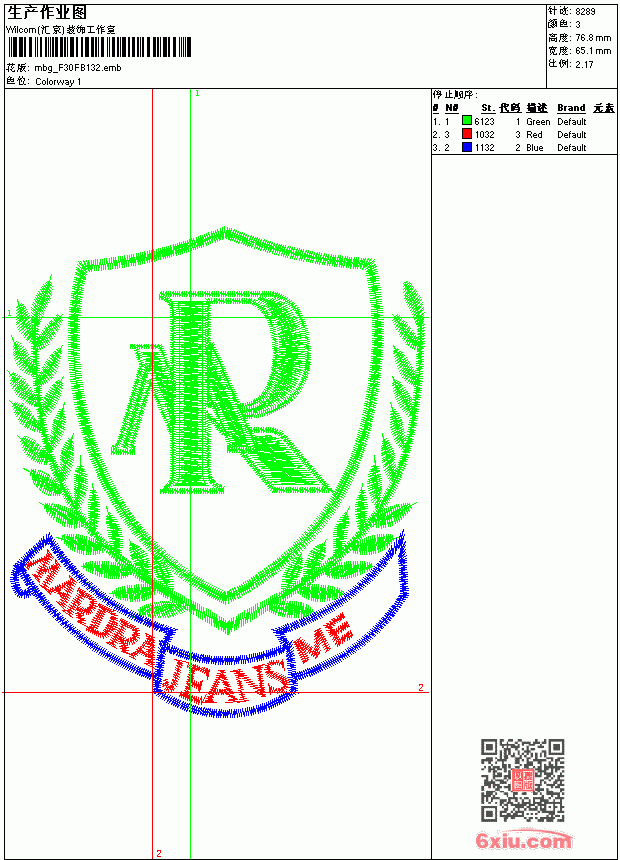Image resolution: width=620 pixels, height=860 pixels.
Task: Select the Green row description in stop sequence
Action: point(538,122)
